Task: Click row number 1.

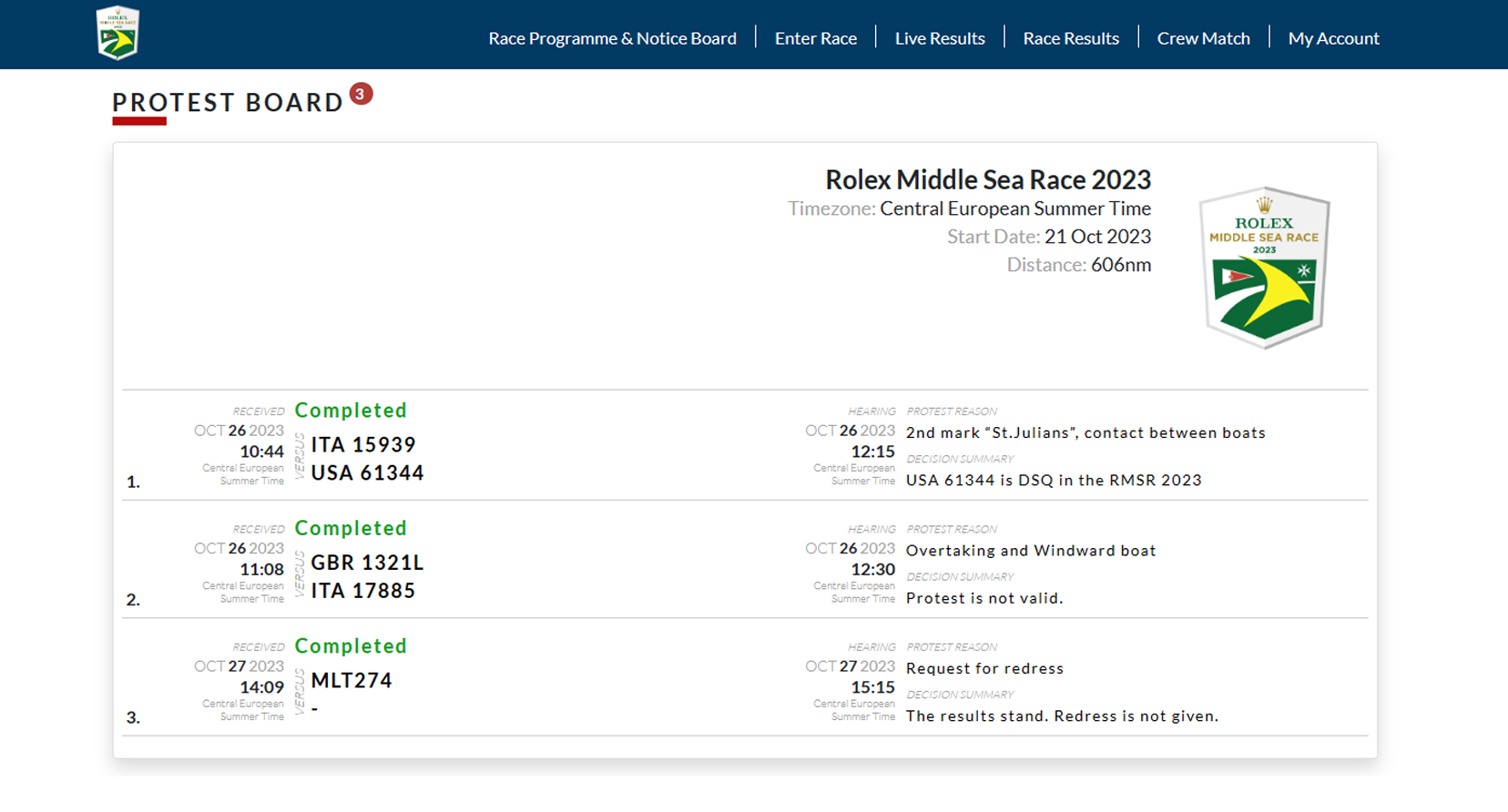Action: tap(133, 482)
